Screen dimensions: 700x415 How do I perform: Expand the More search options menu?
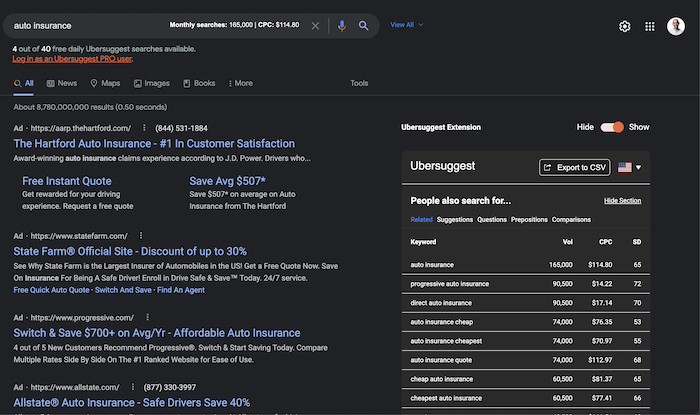click(x=241, y=83)
